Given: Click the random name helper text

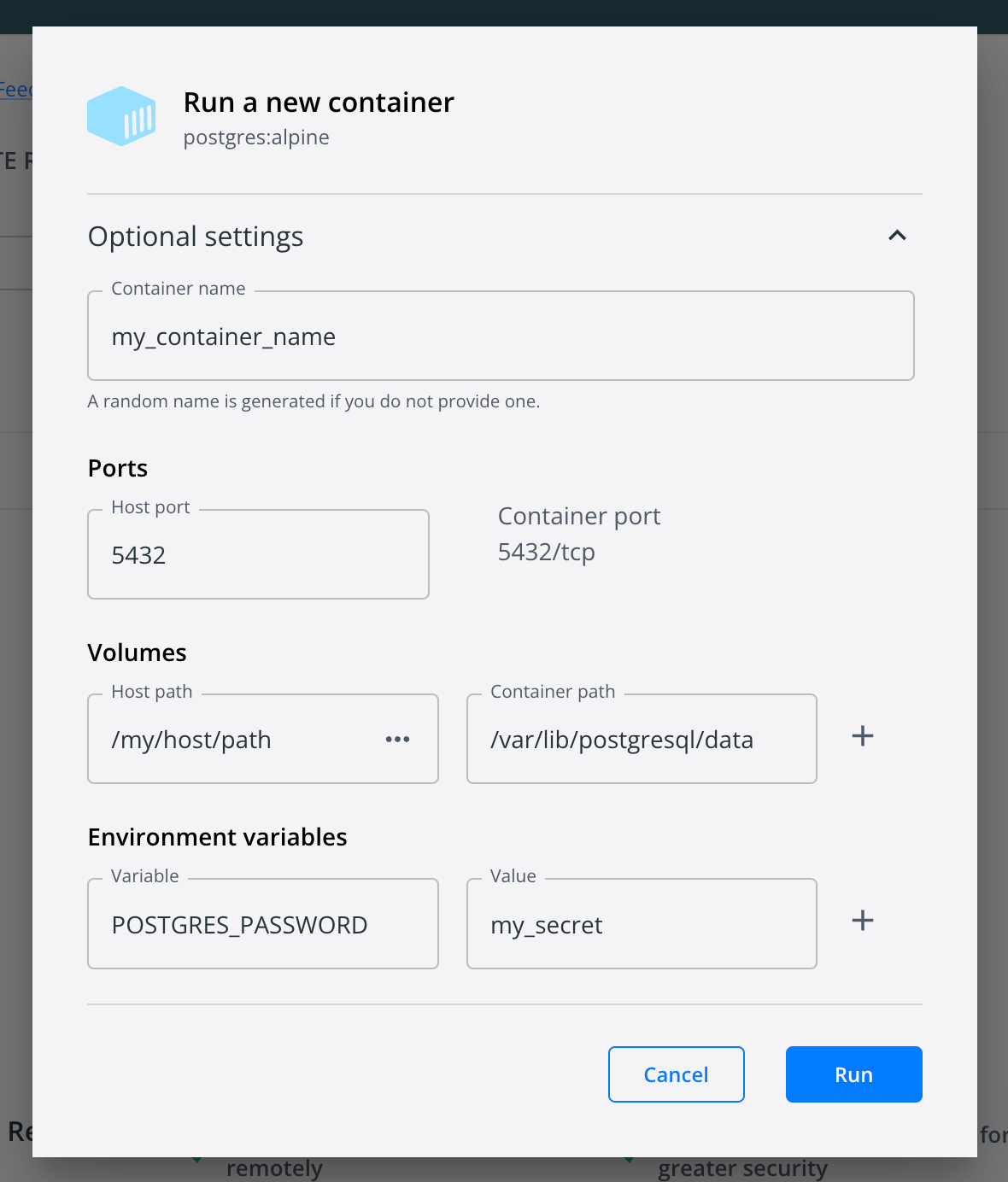Looking at the screenshot, I should coord(314,401).
